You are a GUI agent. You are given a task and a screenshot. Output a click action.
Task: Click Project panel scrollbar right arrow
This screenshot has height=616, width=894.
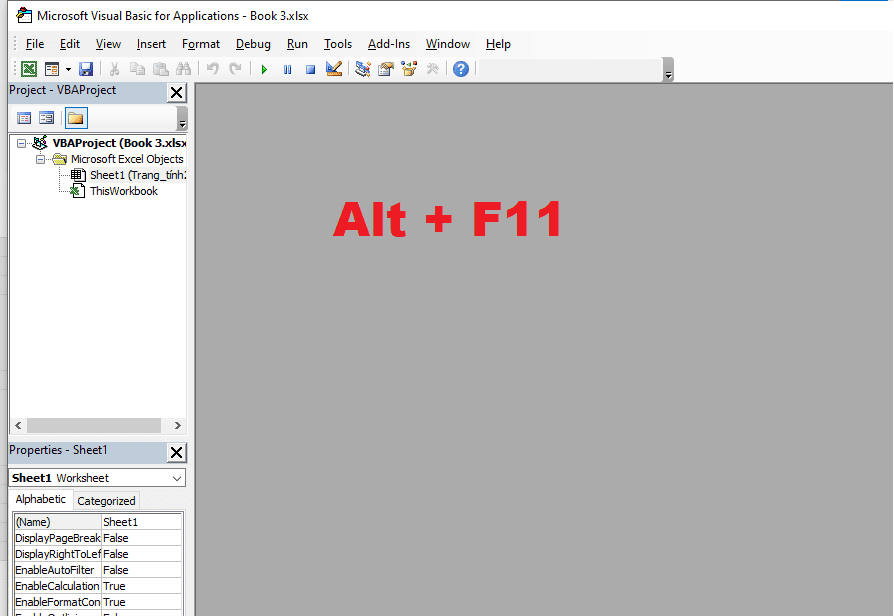click(177, 425)
